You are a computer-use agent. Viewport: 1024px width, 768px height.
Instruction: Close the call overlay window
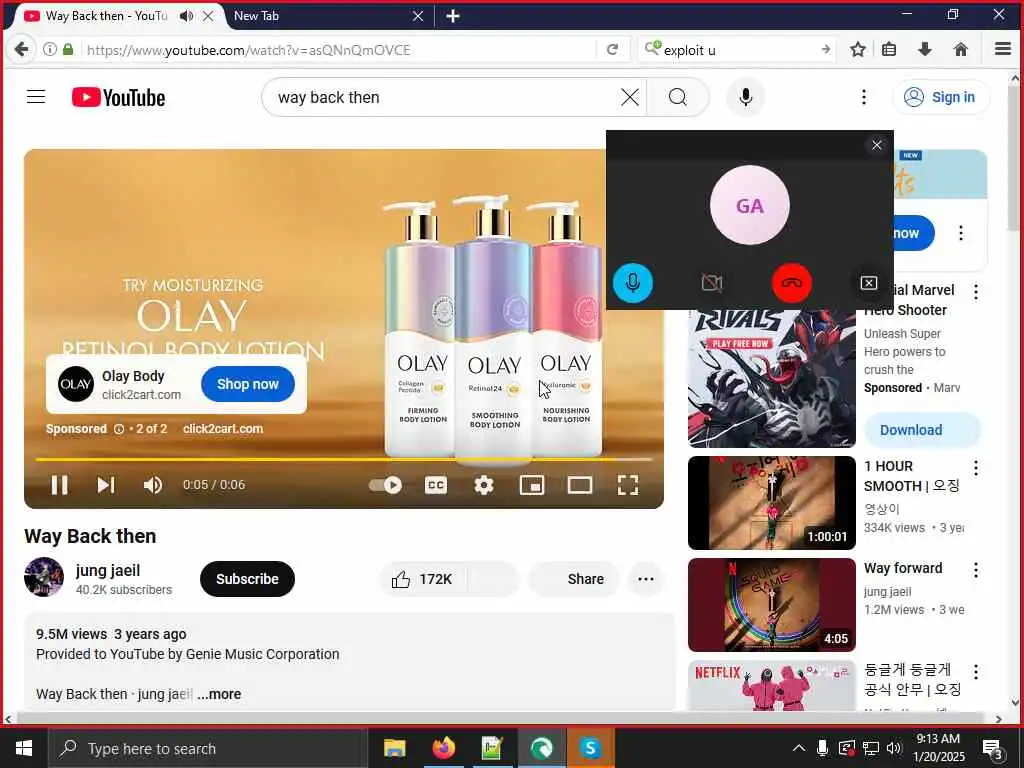pyautogui.click(x=877, y=145)
